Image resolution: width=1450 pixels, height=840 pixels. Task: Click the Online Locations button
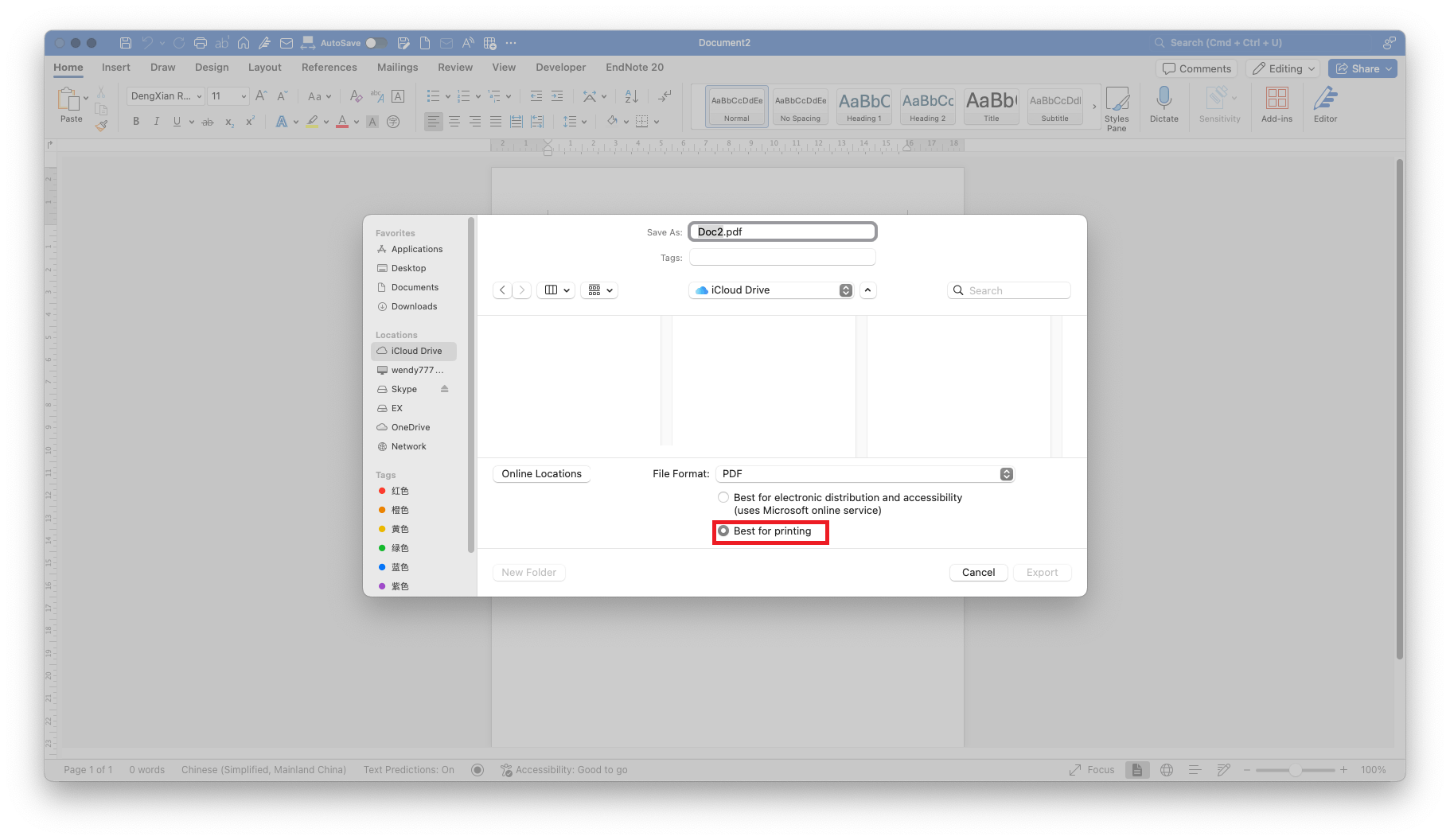541,474
